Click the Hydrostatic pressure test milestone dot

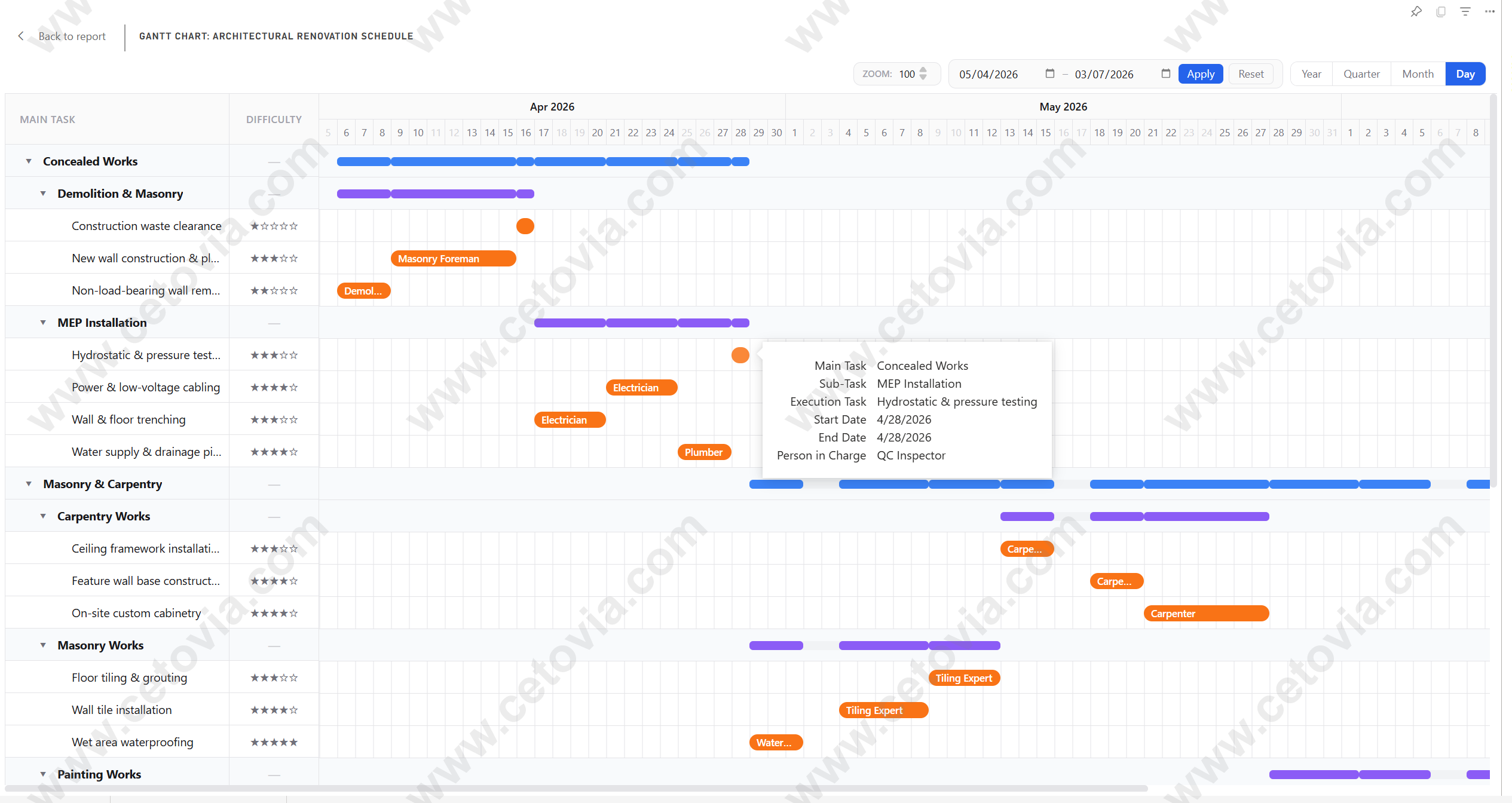[740, 355]
